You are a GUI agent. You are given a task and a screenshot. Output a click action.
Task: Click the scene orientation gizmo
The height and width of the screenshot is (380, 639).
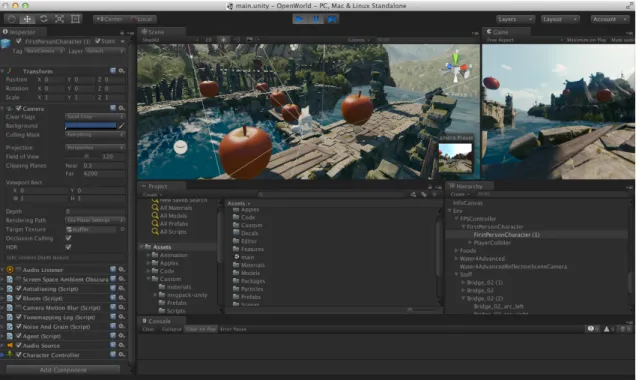point(456,67)
